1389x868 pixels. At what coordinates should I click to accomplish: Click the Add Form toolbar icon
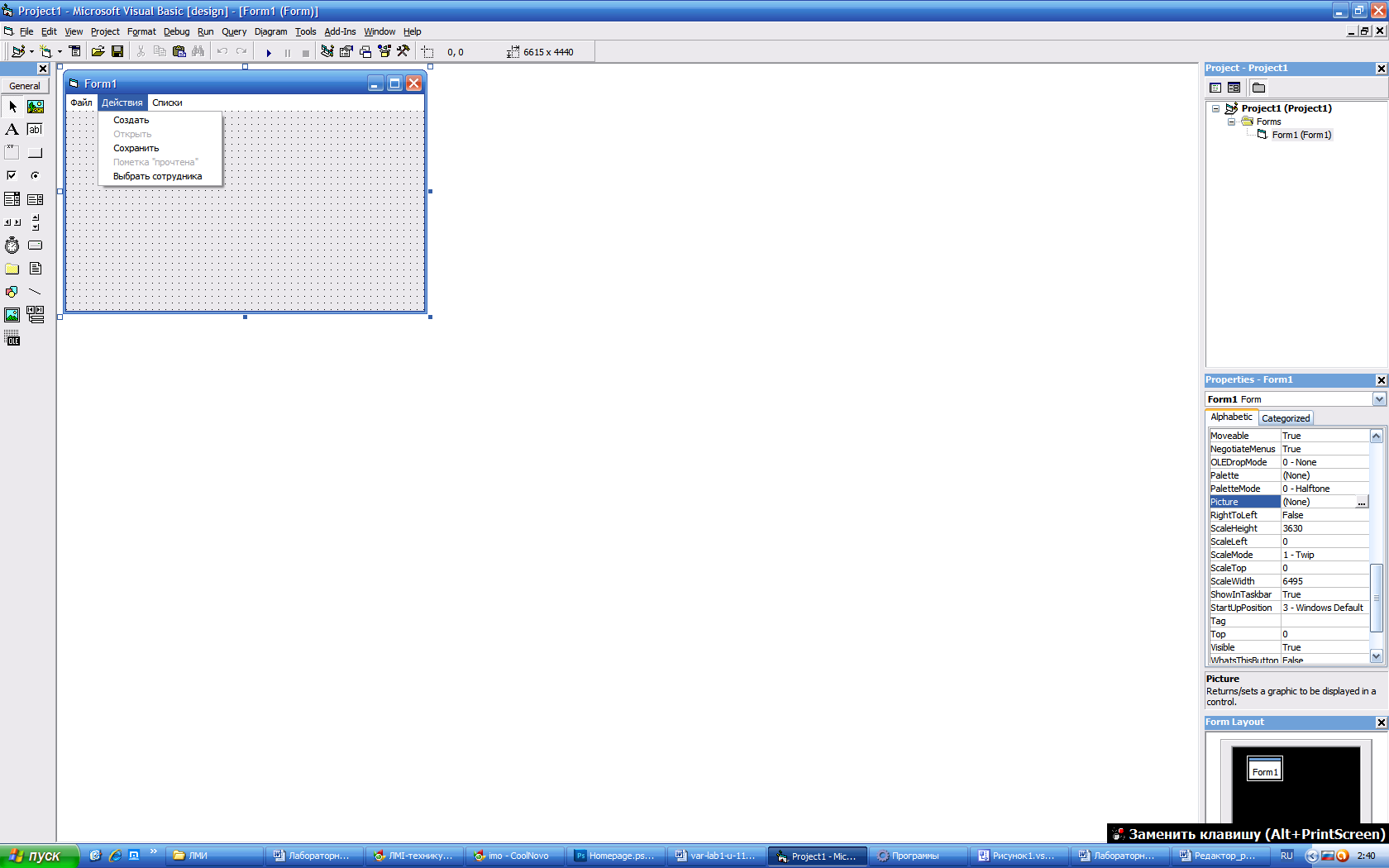[x=45, y=51]
